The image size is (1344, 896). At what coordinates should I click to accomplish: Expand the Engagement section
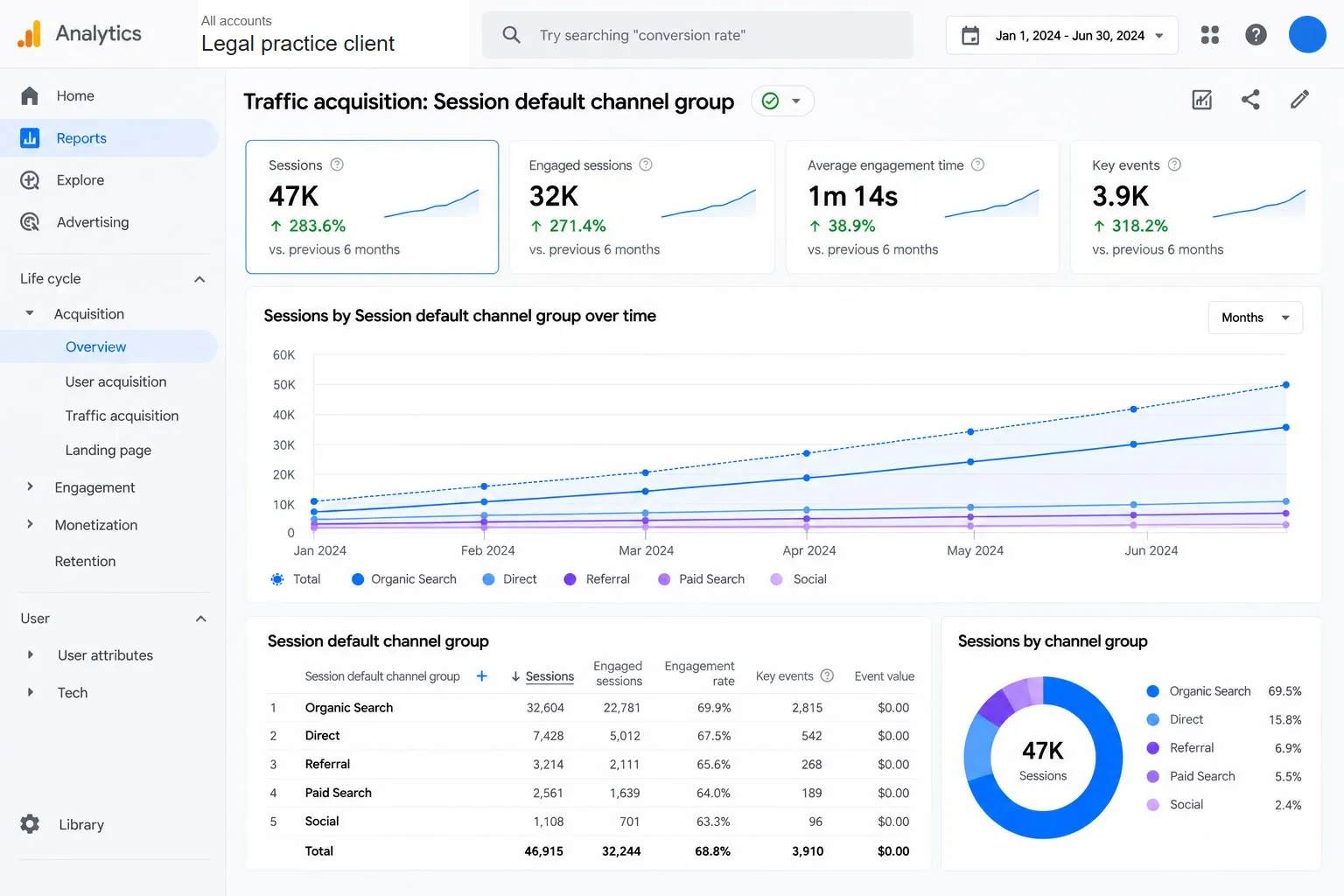click(30, 486)
